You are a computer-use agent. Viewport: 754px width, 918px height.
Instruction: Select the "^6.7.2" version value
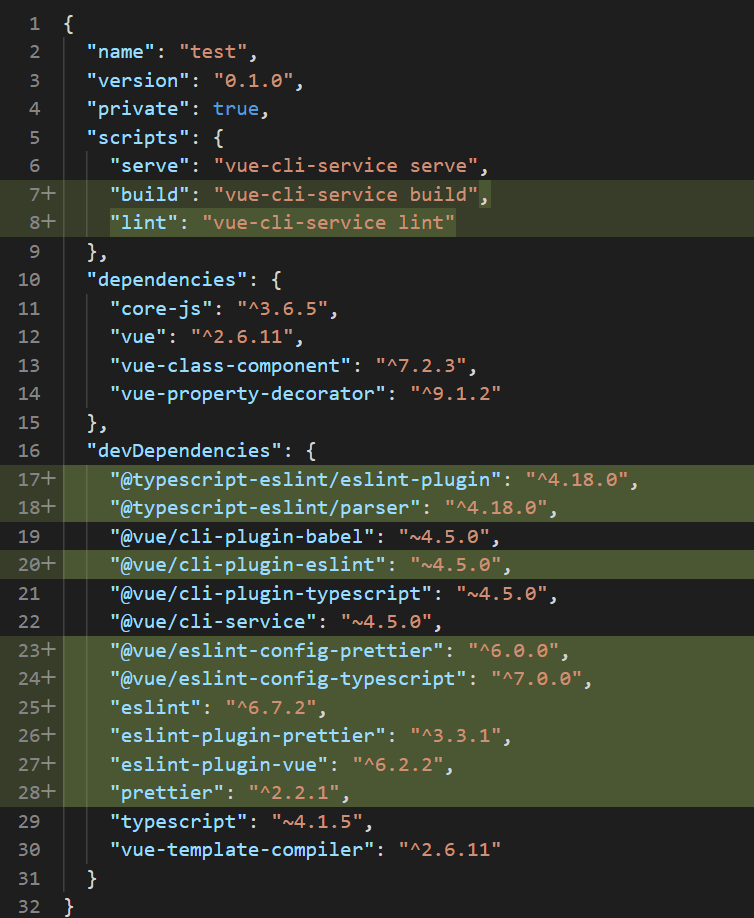[271, 707]
